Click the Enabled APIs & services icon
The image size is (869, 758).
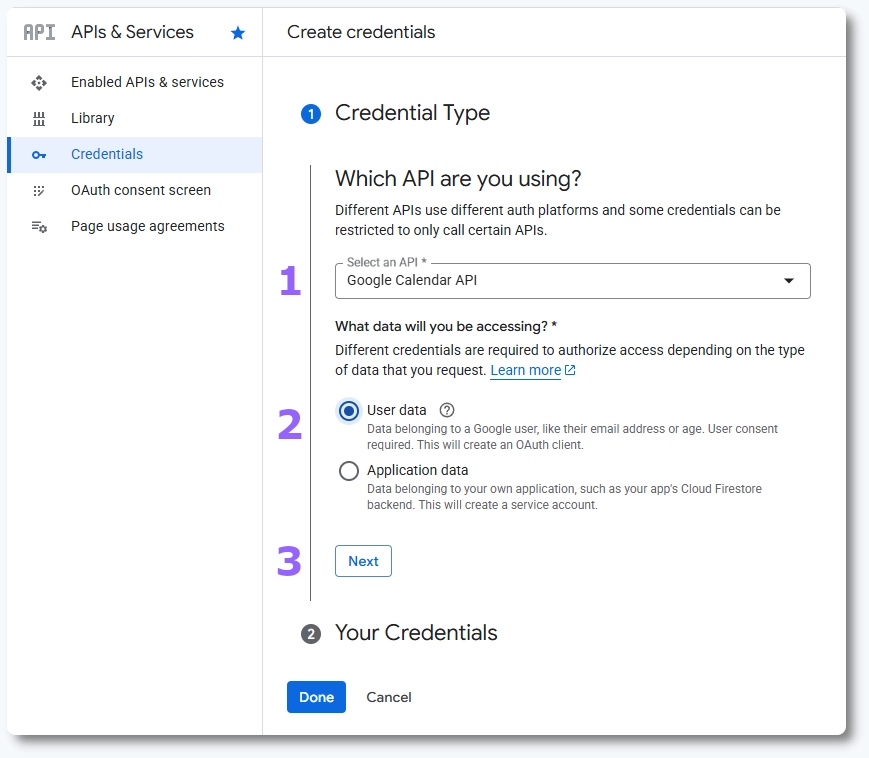pyautogui.click(x=39, y=82)
